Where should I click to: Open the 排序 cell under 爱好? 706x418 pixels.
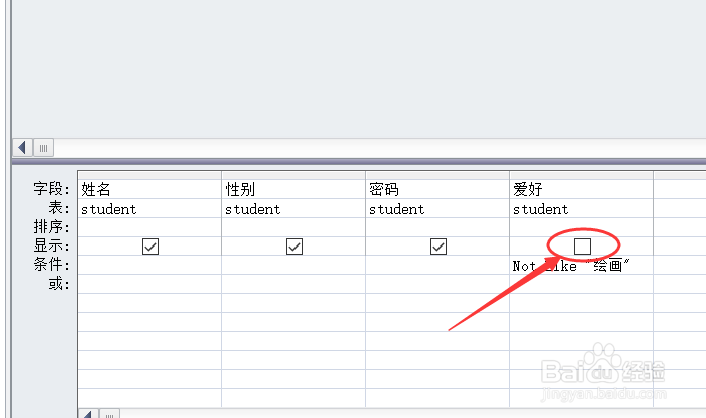pyautogui.click(x=582, y=227)
